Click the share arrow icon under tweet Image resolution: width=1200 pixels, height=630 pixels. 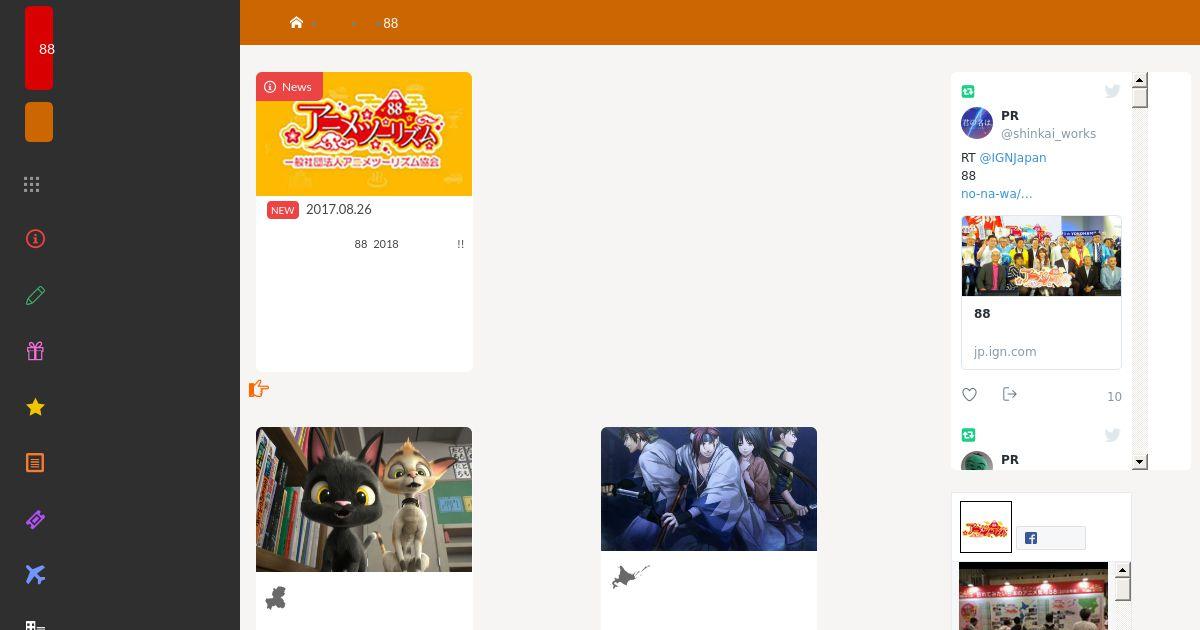(1009, 394)
